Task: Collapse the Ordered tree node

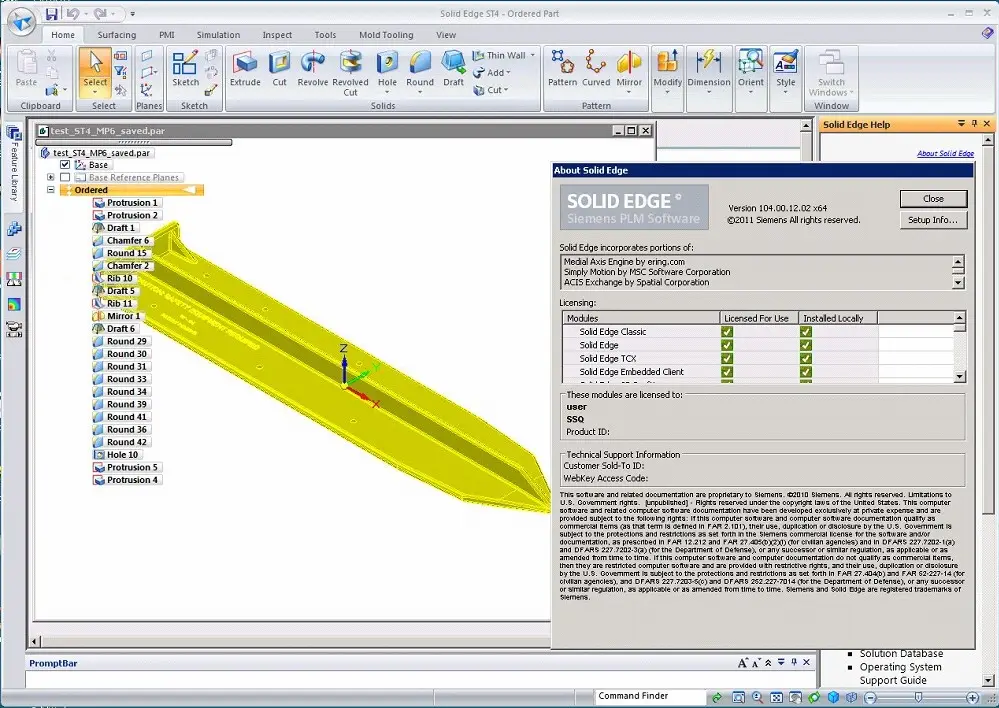Action: (x=51, y=190)
